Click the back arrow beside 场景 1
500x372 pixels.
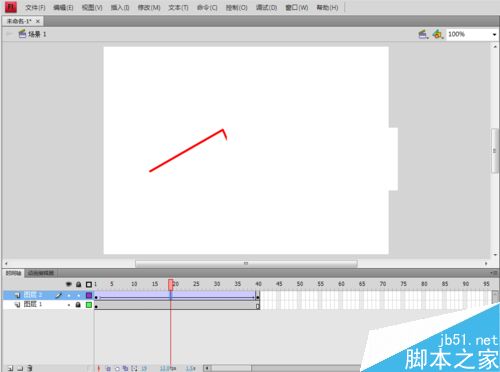(x=9, y=34)
